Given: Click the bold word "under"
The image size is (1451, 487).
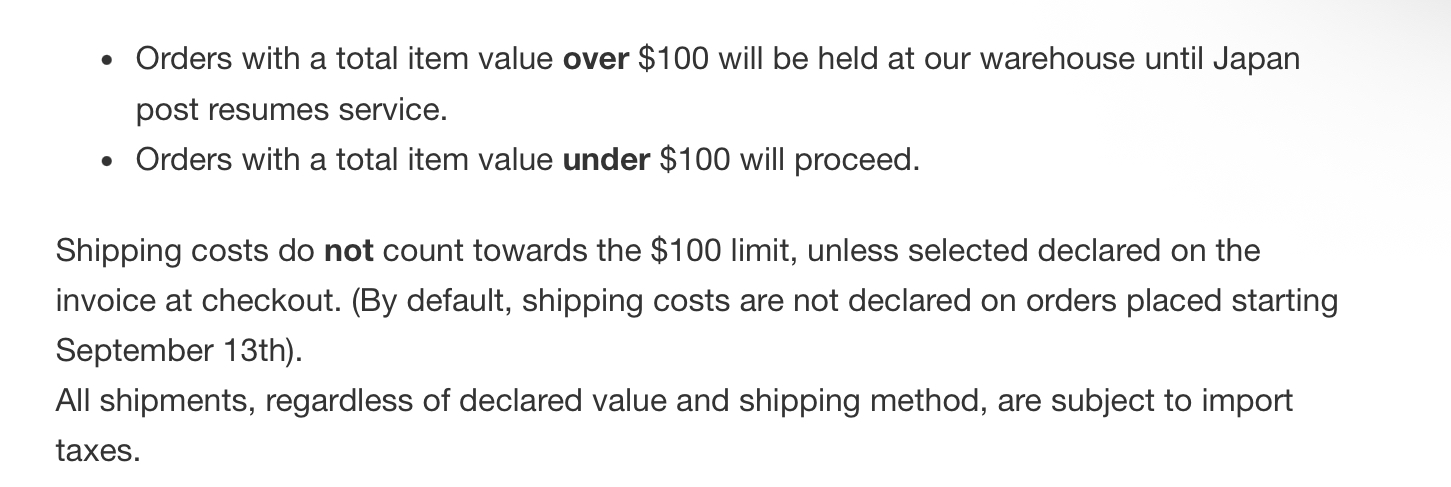Looking at the screenshot, I should point(607,160).
